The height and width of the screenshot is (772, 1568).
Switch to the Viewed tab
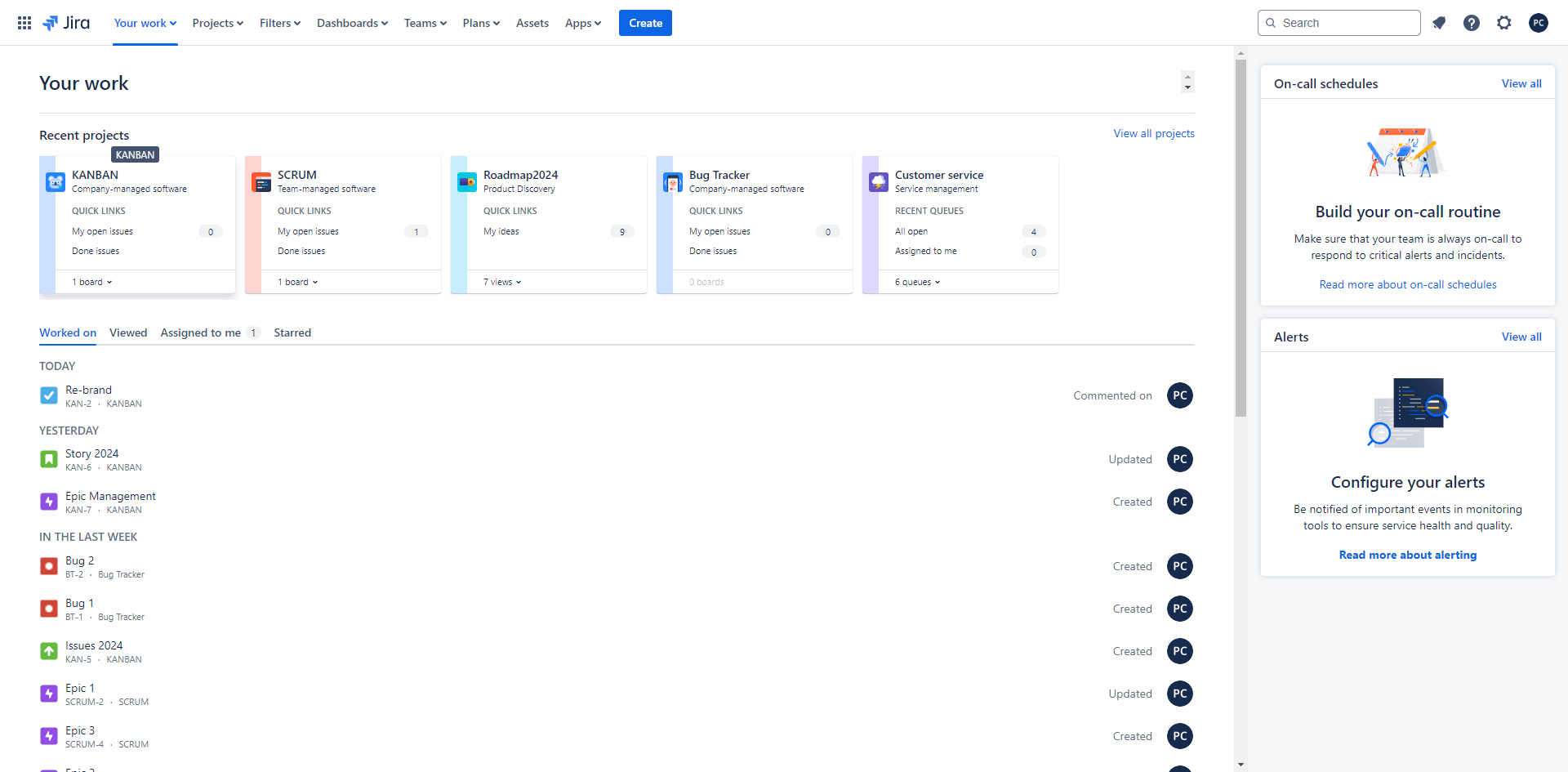(128, 332)
